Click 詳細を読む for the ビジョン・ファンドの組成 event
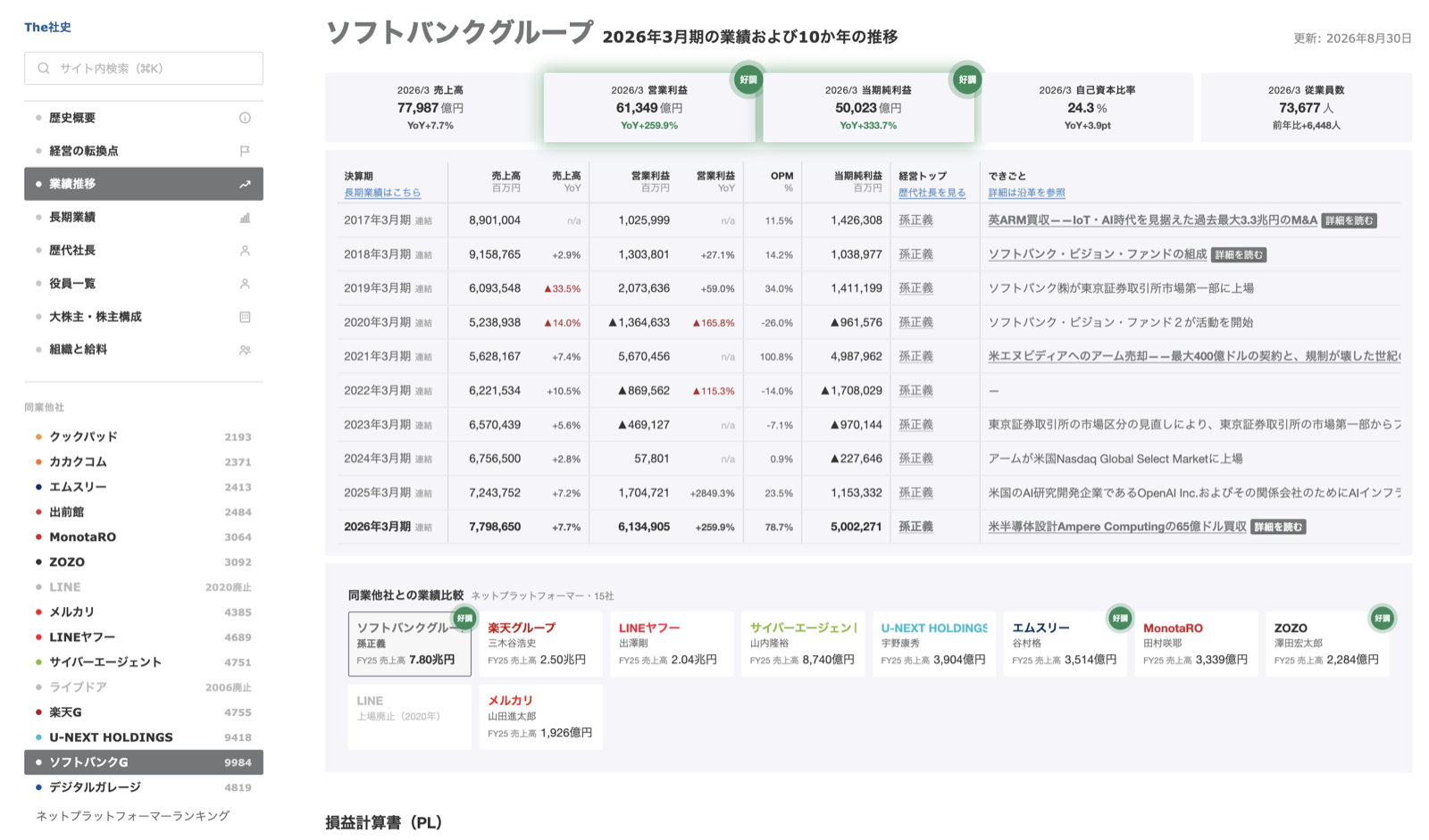Image resolution: width=1429 pixels, height=840 pixels. (x=1239, y=254)
